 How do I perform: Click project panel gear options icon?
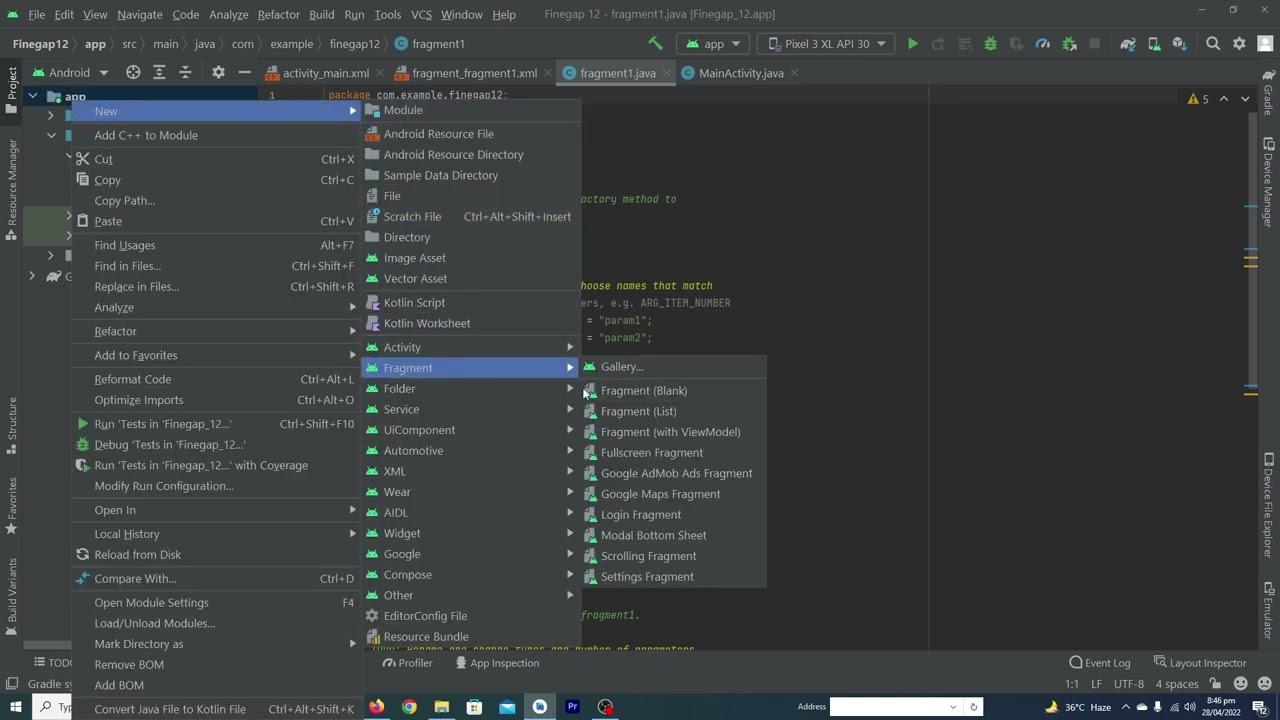(x=218, y=73)
